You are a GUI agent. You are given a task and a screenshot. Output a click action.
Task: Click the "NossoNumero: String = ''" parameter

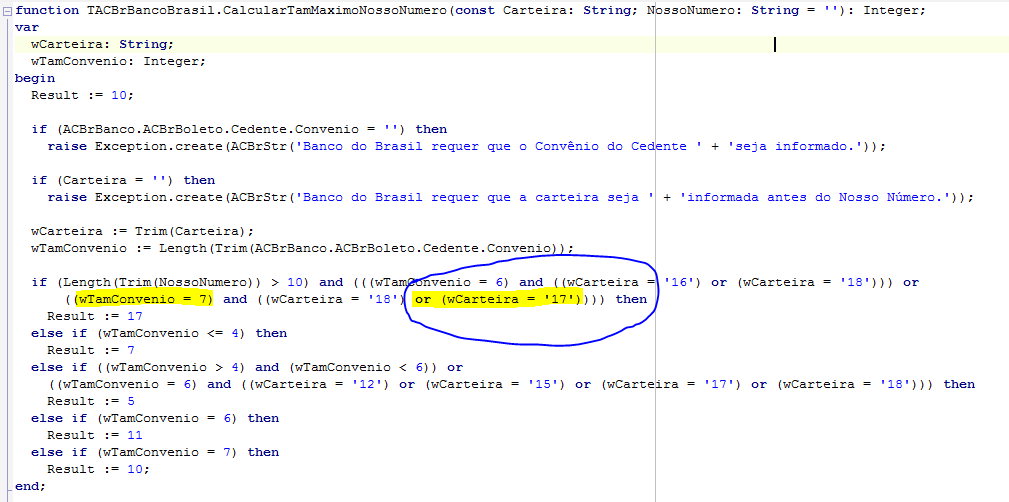tap(742, 11)
